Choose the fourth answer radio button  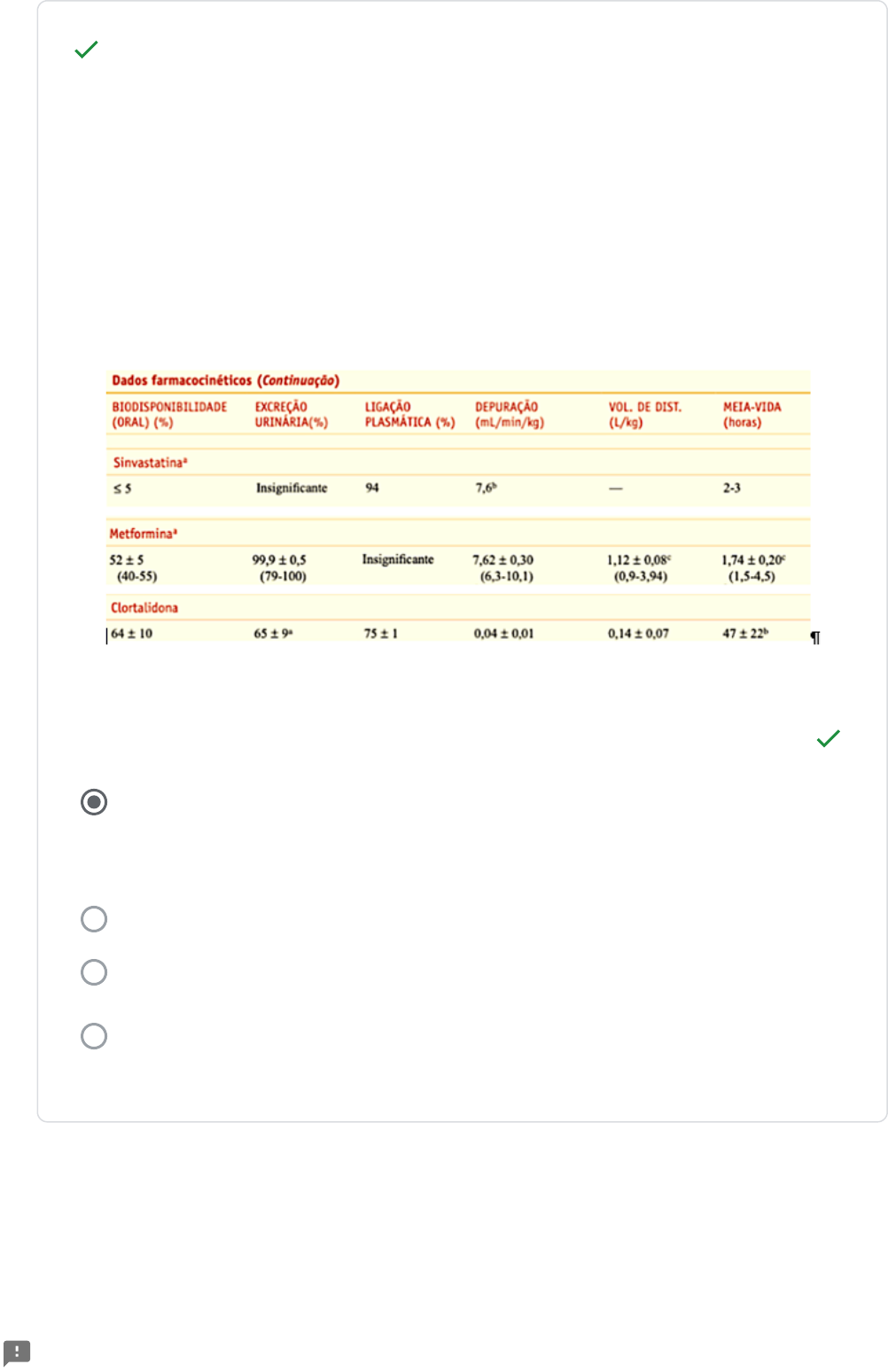coord(94,1036)
